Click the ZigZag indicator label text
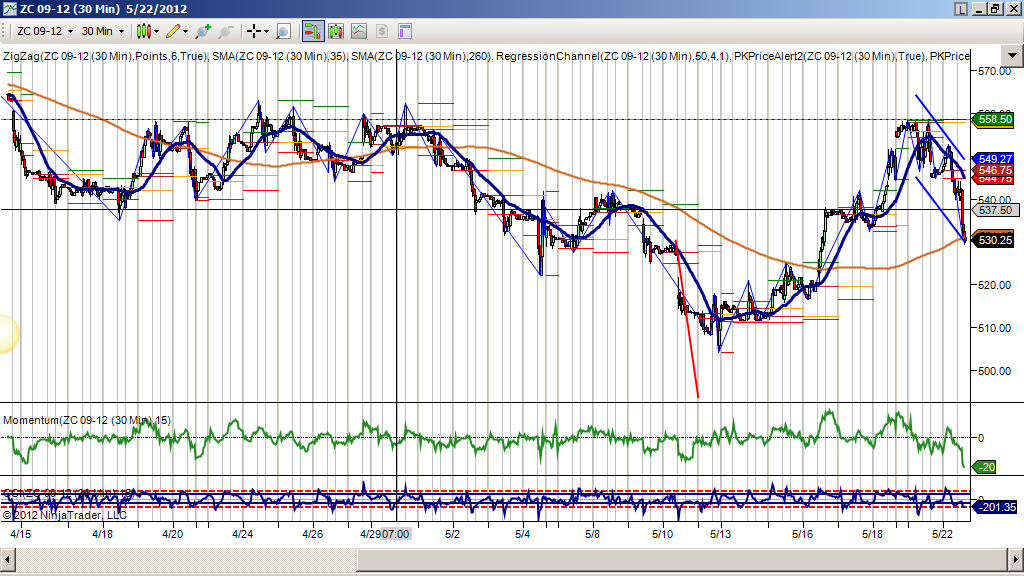1024x576 pixels. tap(105, 56)
